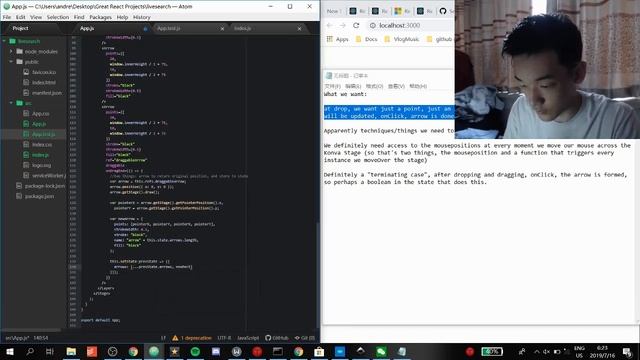Open the Apps bookmark shortcut
640x360 pixels.
click(x=338, y=39)
